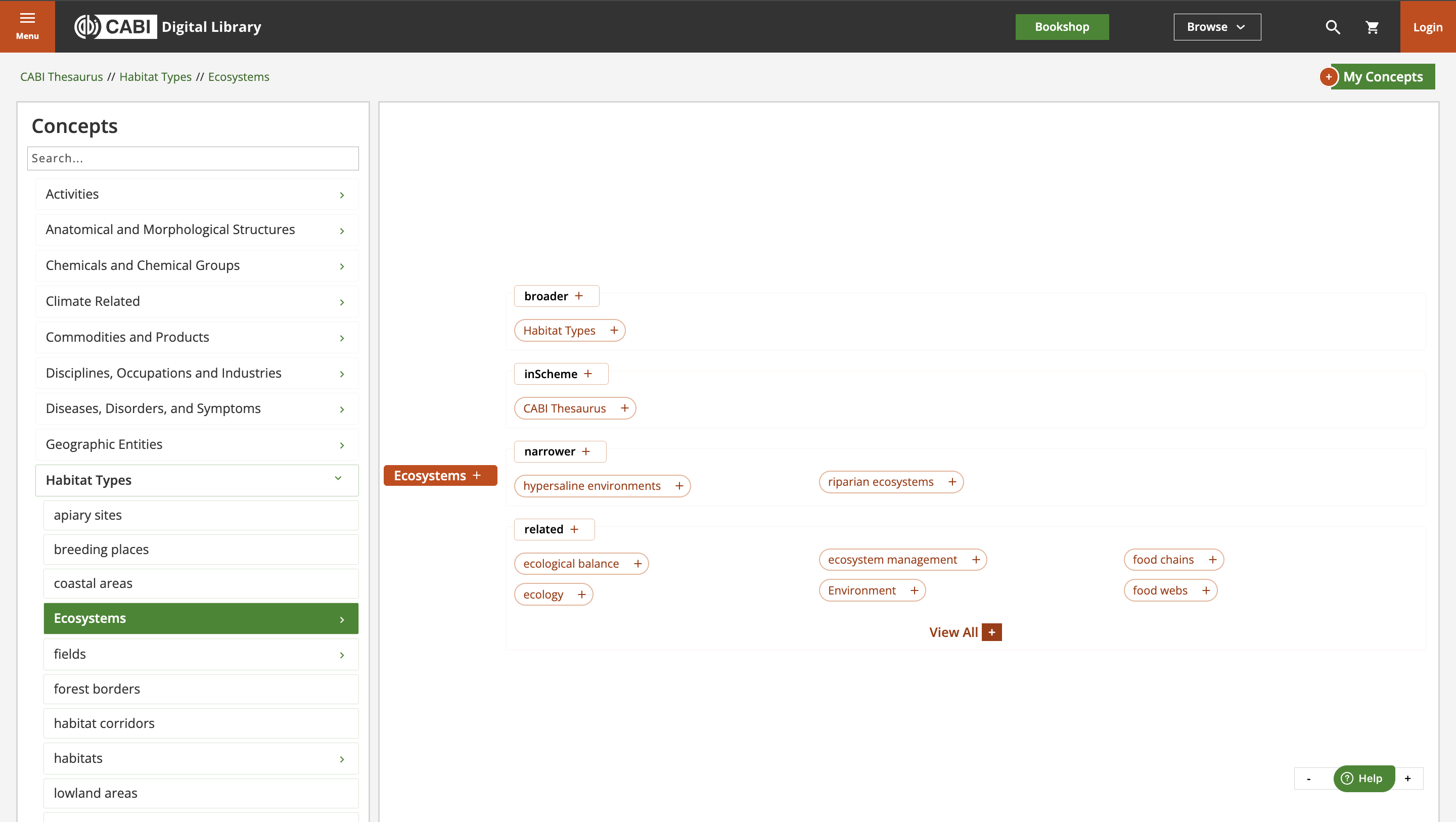Collapse the Habitat Types category
The image size is (1456, 822).
click(338, 479)
